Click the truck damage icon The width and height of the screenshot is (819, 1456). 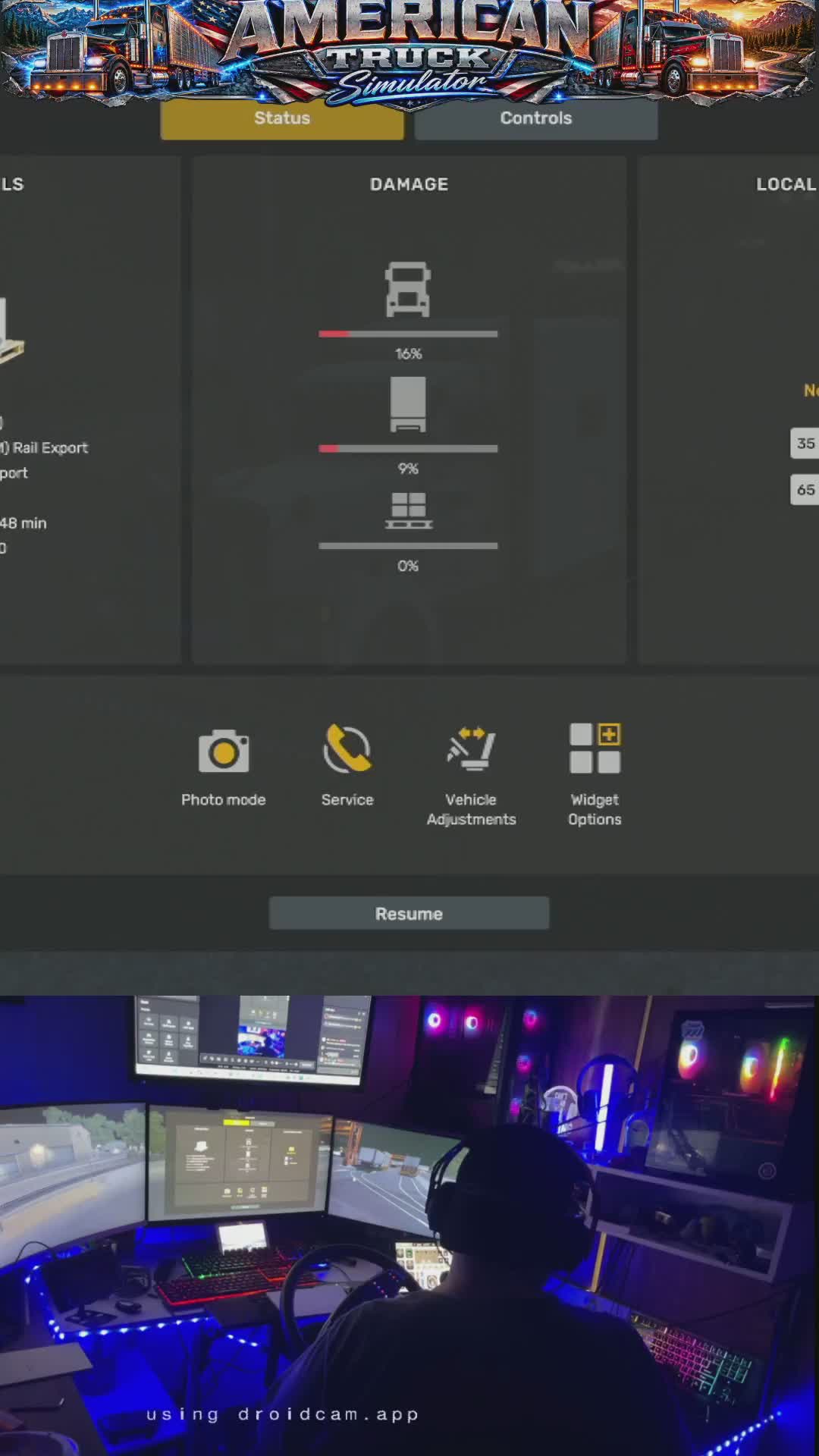pyautogui.click(x=408, y=289)
